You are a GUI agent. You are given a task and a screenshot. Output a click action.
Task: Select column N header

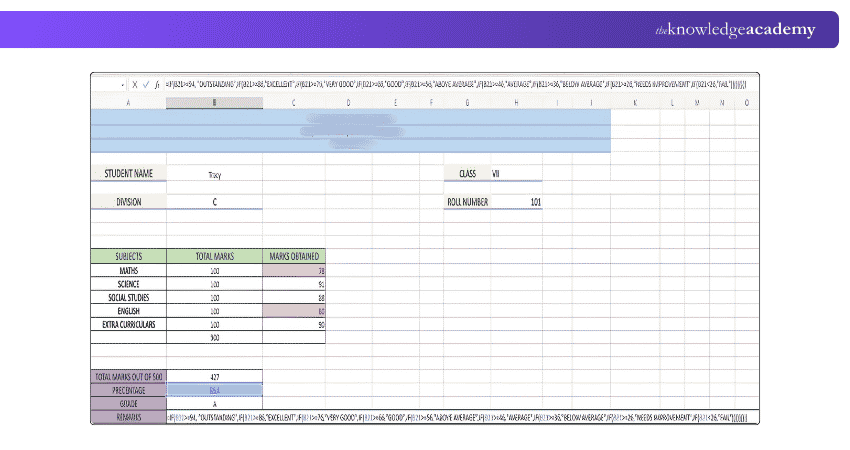click(722, 102)
